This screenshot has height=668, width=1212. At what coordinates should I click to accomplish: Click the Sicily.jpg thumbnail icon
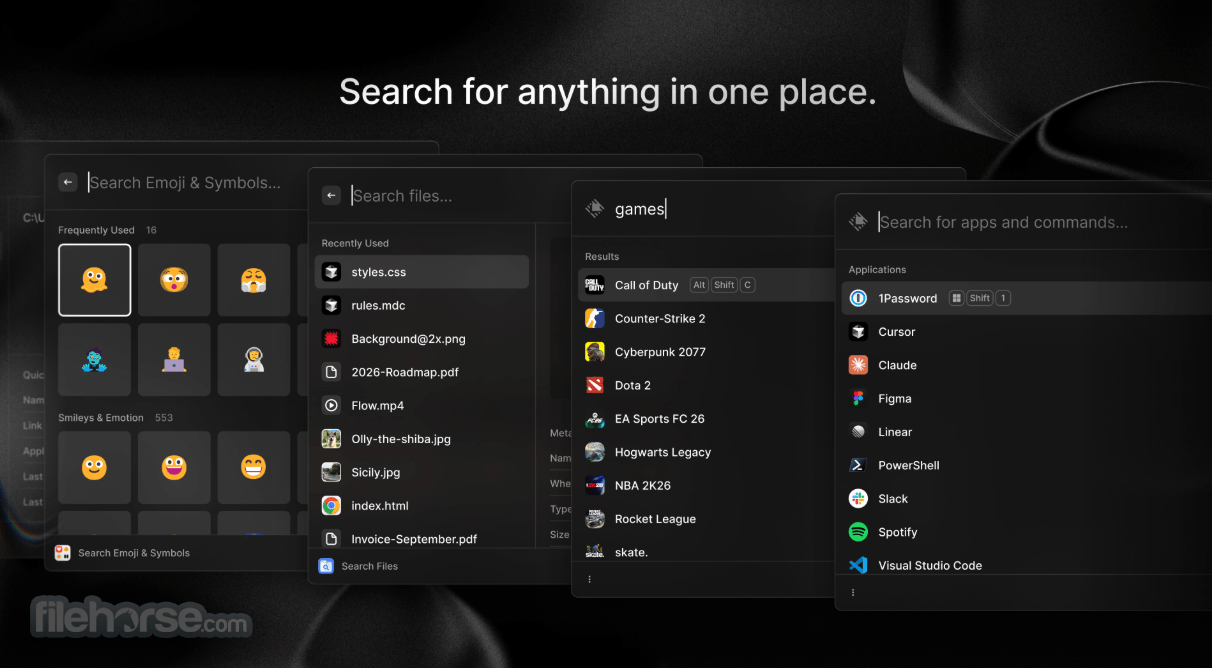[x=331, y=472]
